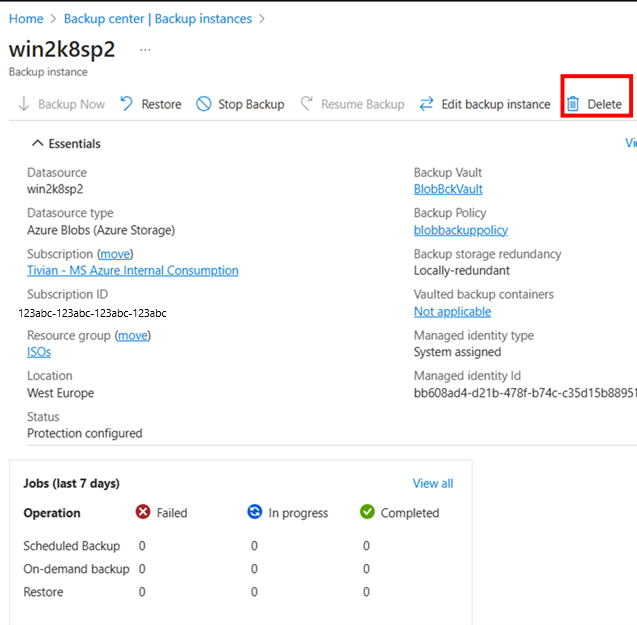The image size is (637, 625).
Task: Click the Backup Now download arrow icon
Action: click(24, 104)
